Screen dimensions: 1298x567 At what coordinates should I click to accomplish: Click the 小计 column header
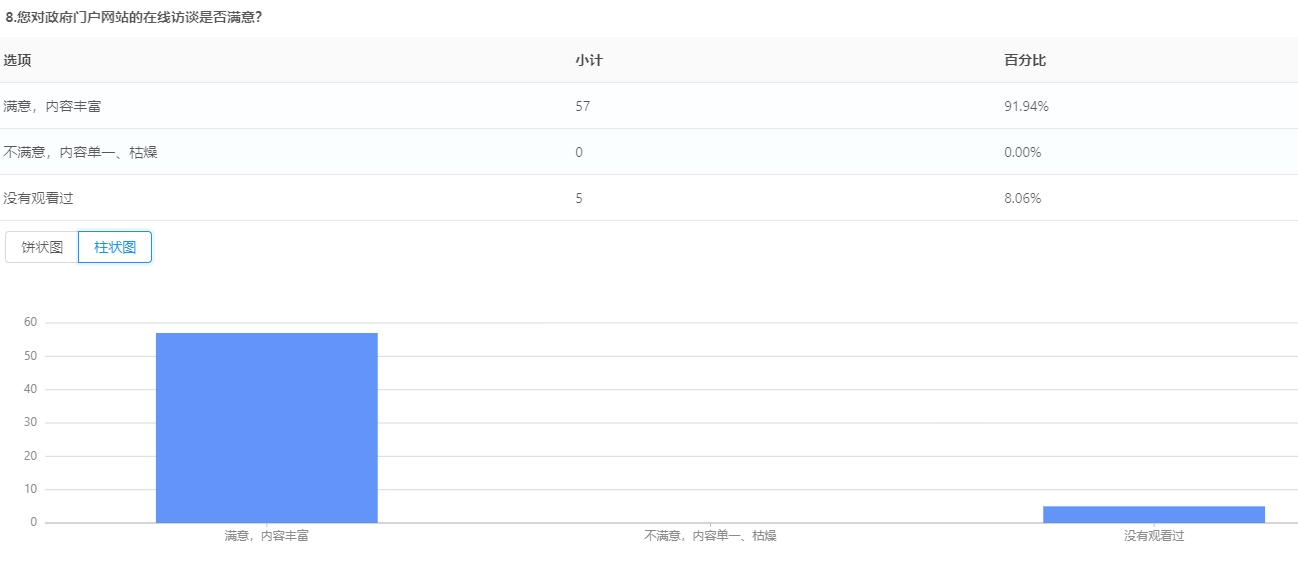tap(589, 60)
